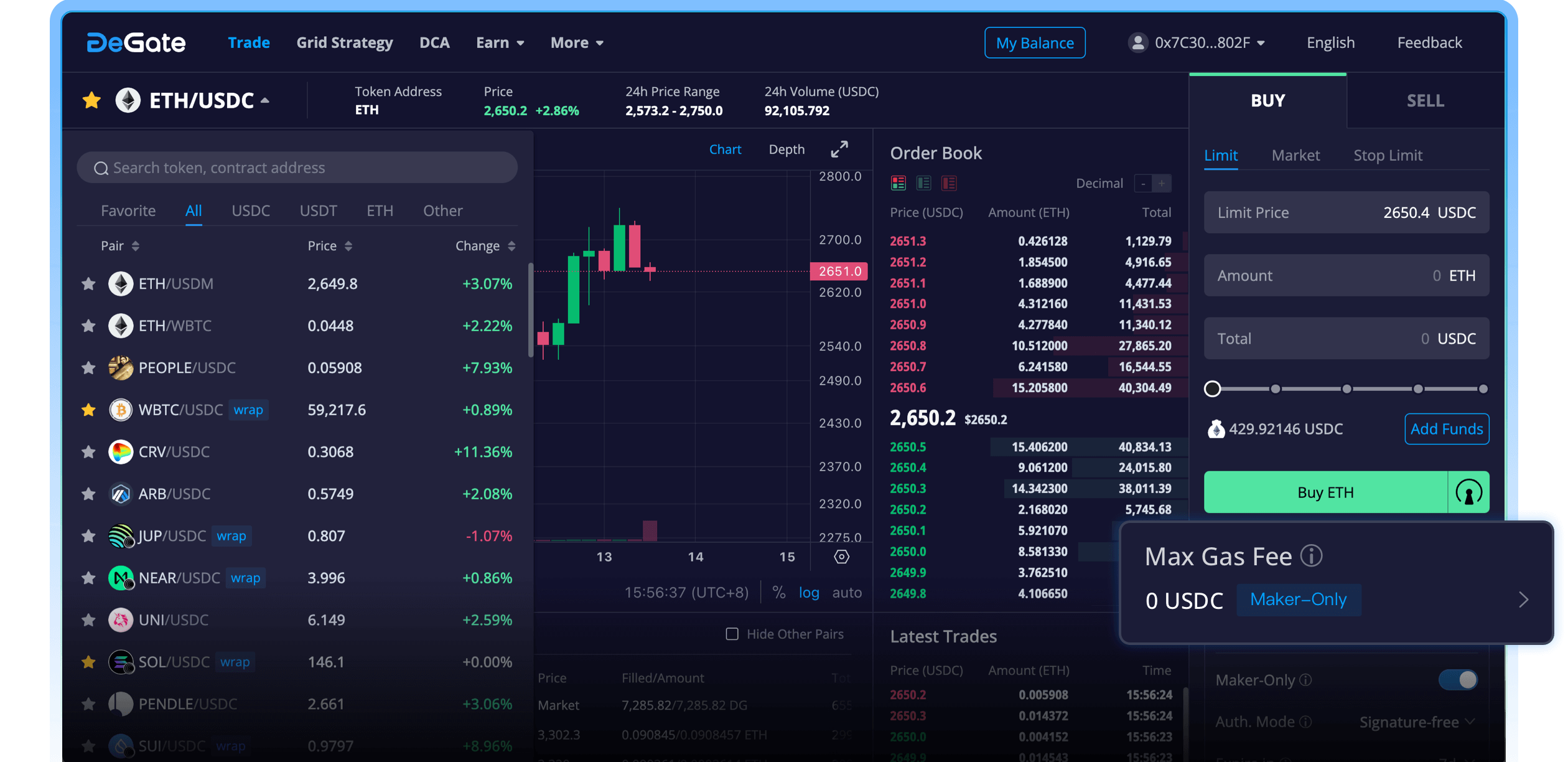1568x762 pixels.
Task: Click the DeGate logo
Action: click(x=136, y=42)
